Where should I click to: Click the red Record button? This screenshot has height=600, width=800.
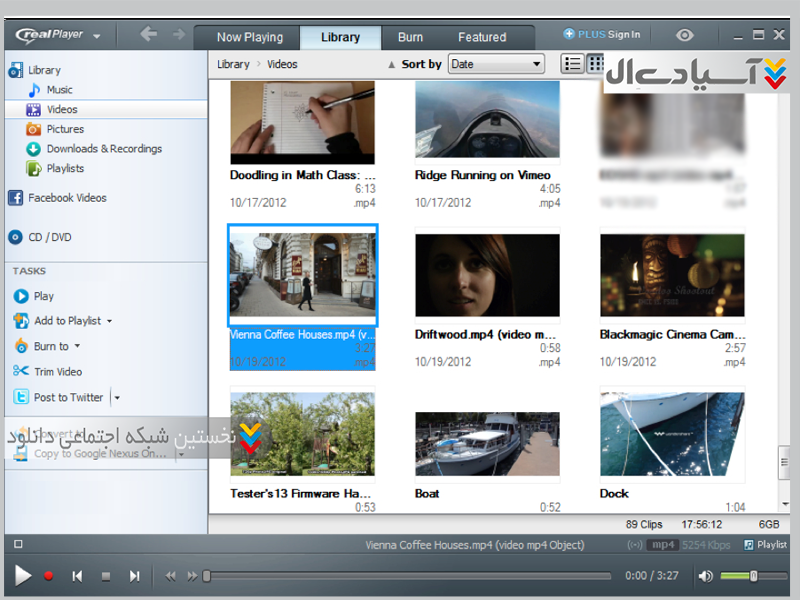(48, 576)
